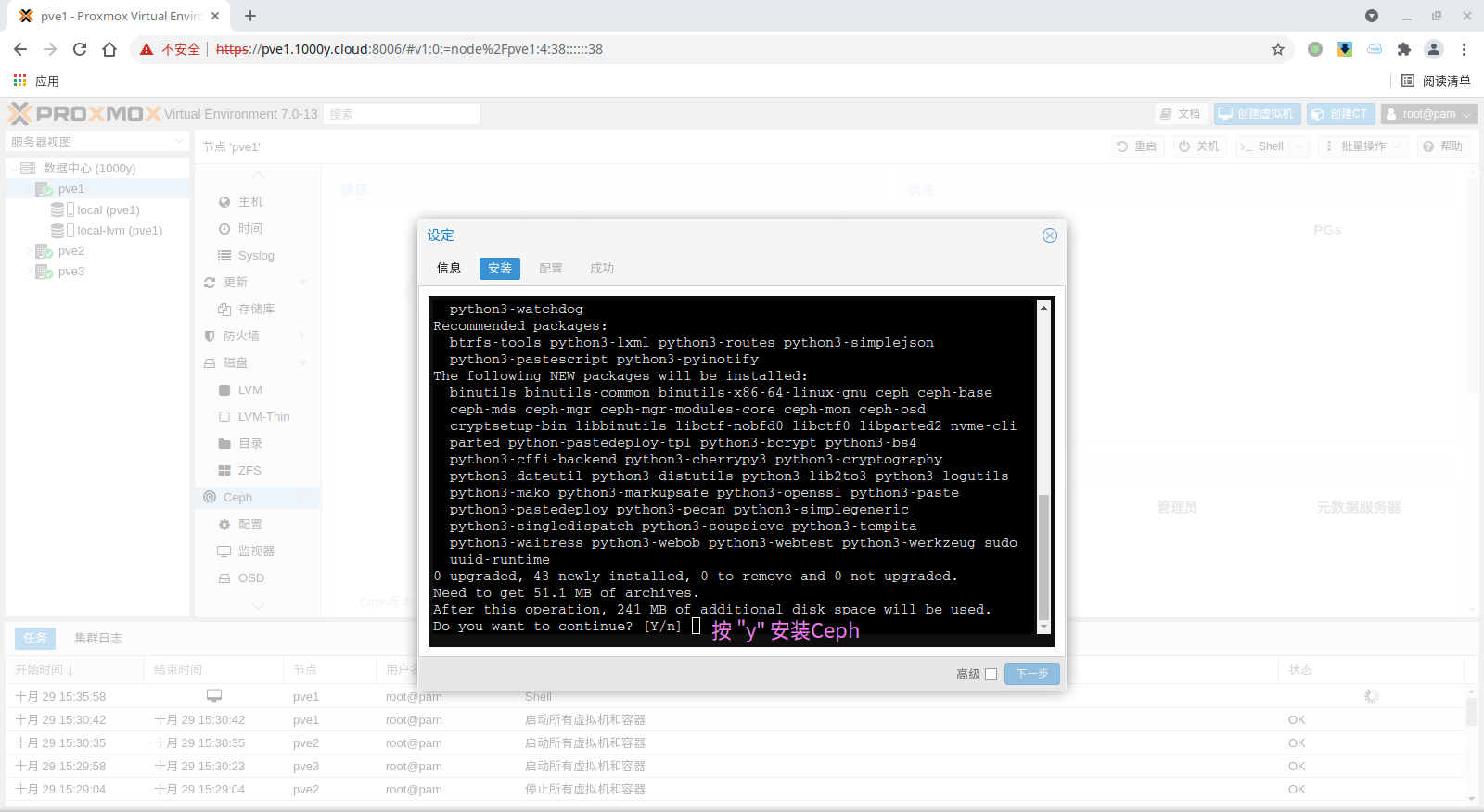Enable the advanced (高级) checkbox
The image size is (1484, 812).
pos(991,674)
